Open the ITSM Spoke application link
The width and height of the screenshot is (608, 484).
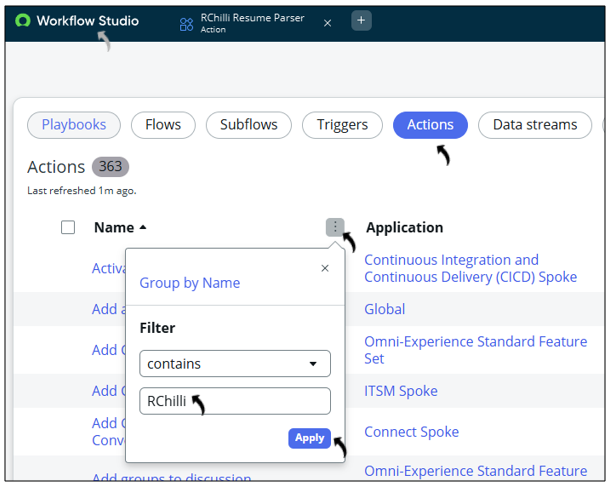pyautogui.click(x=401, y=391)
